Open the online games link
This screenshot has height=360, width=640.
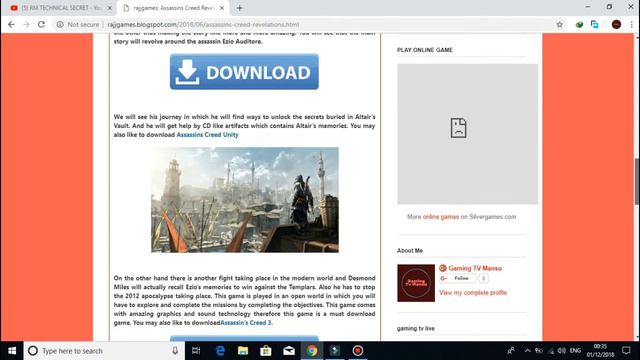(441, 217)
